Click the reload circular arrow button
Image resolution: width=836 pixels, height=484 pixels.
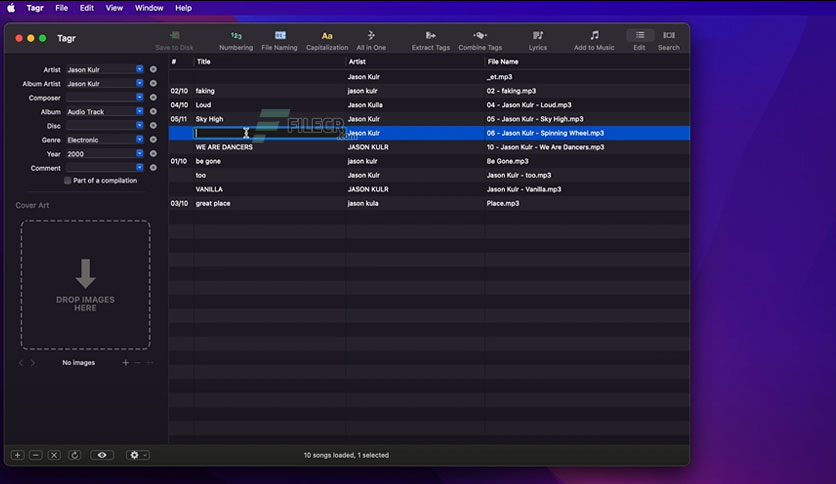[x=75, y=455]
